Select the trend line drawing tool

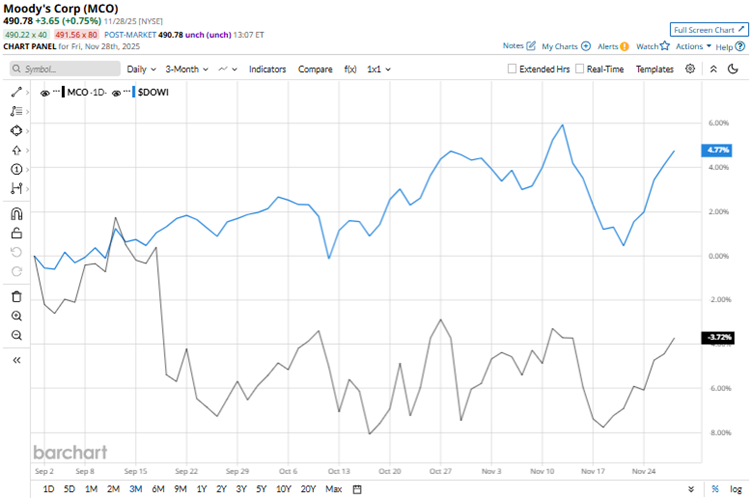16,92
